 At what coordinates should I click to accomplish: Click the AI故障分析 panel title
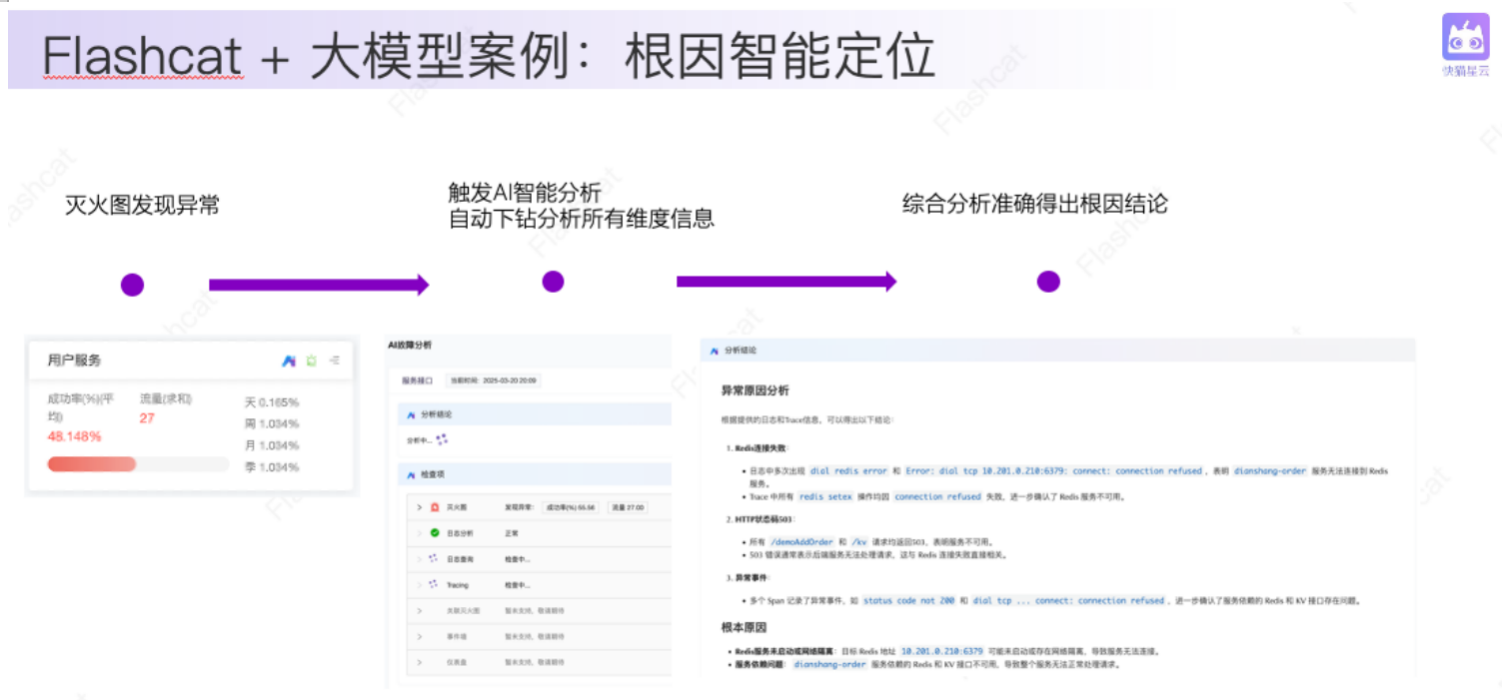(410, 345)
